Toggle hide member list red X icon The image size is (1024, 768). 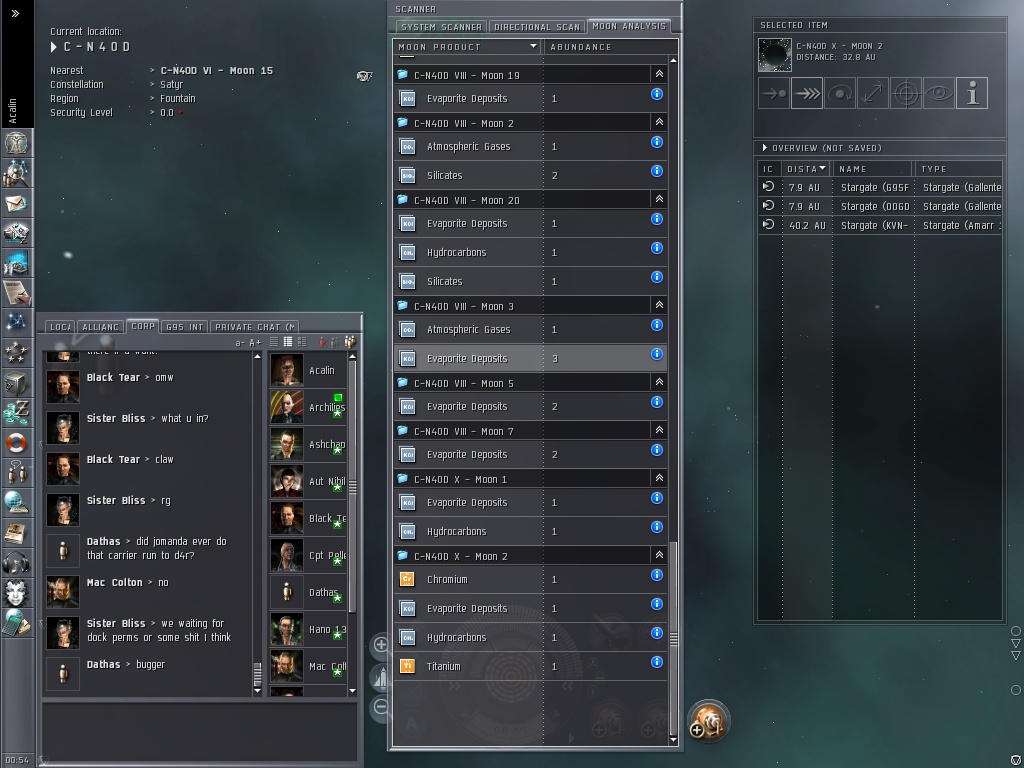[x=322, y=342]
